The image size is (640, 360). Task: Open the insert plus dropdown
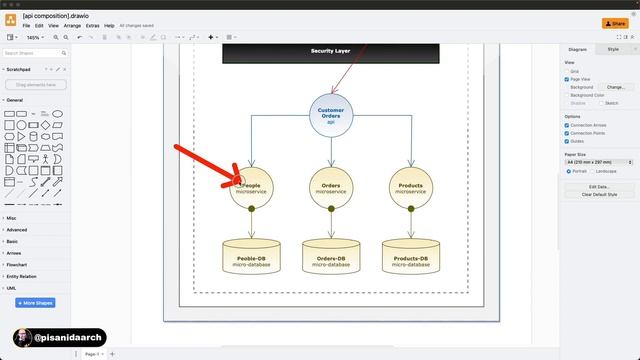[x=213, y=37]
